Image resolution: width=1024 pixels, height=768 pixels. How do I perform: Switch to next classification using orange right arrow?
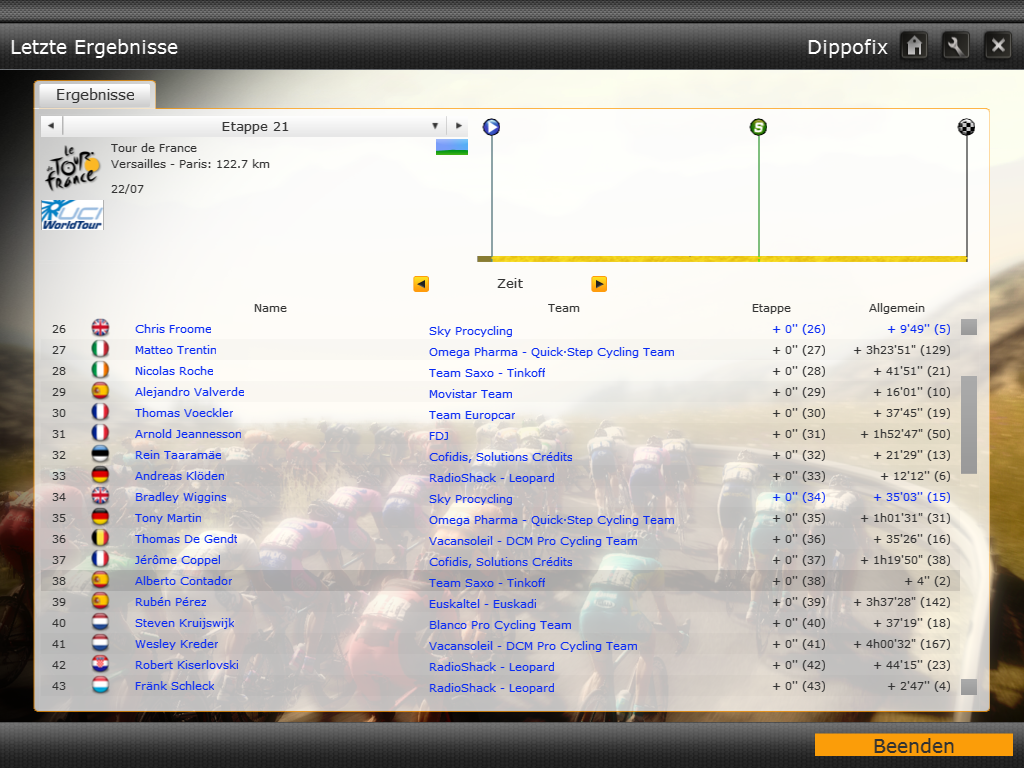[x=599, y=284]
